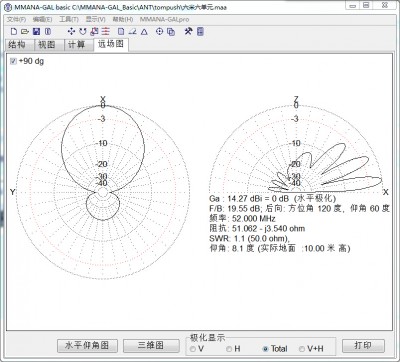The height and width of the screenshot is (362, 400).
Task: Click the horizontal polar pattern plot
Action: pyautogui.click(x=103, y=191)
